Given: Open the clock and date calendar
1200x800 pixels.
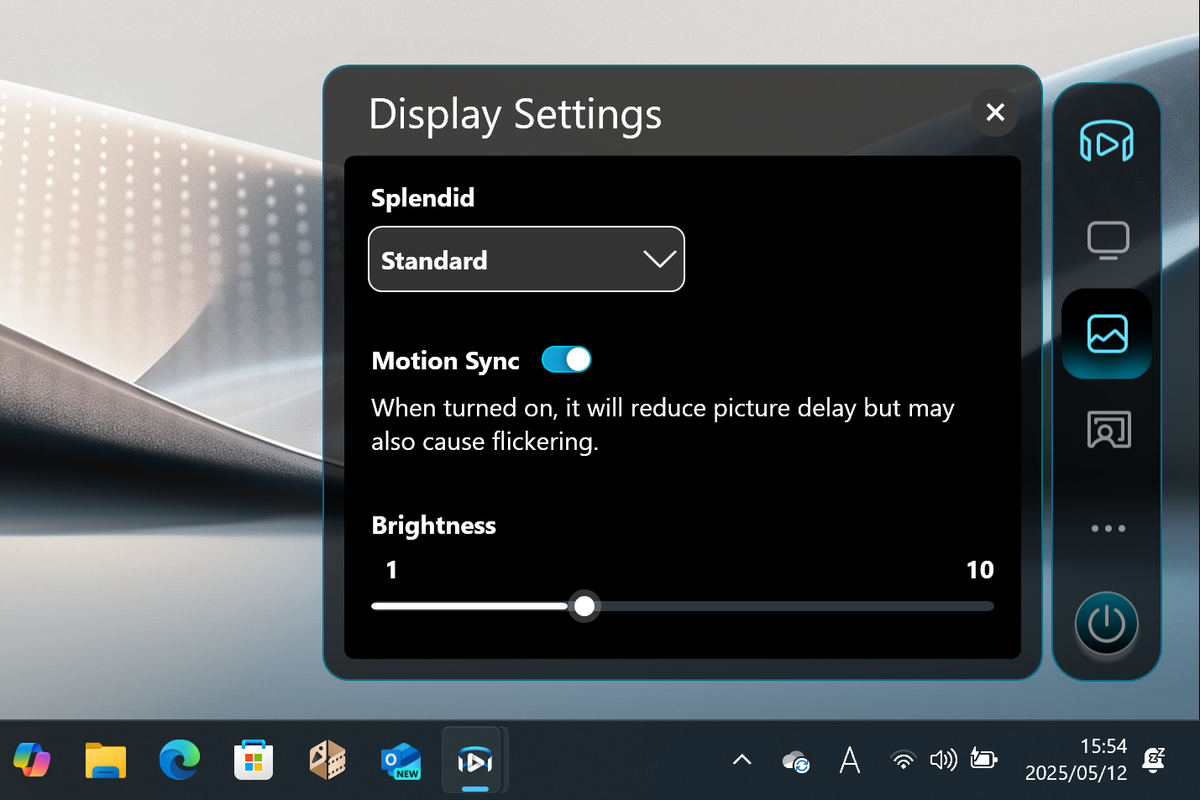Looking at the screenshot, I should coord(1078,760).
